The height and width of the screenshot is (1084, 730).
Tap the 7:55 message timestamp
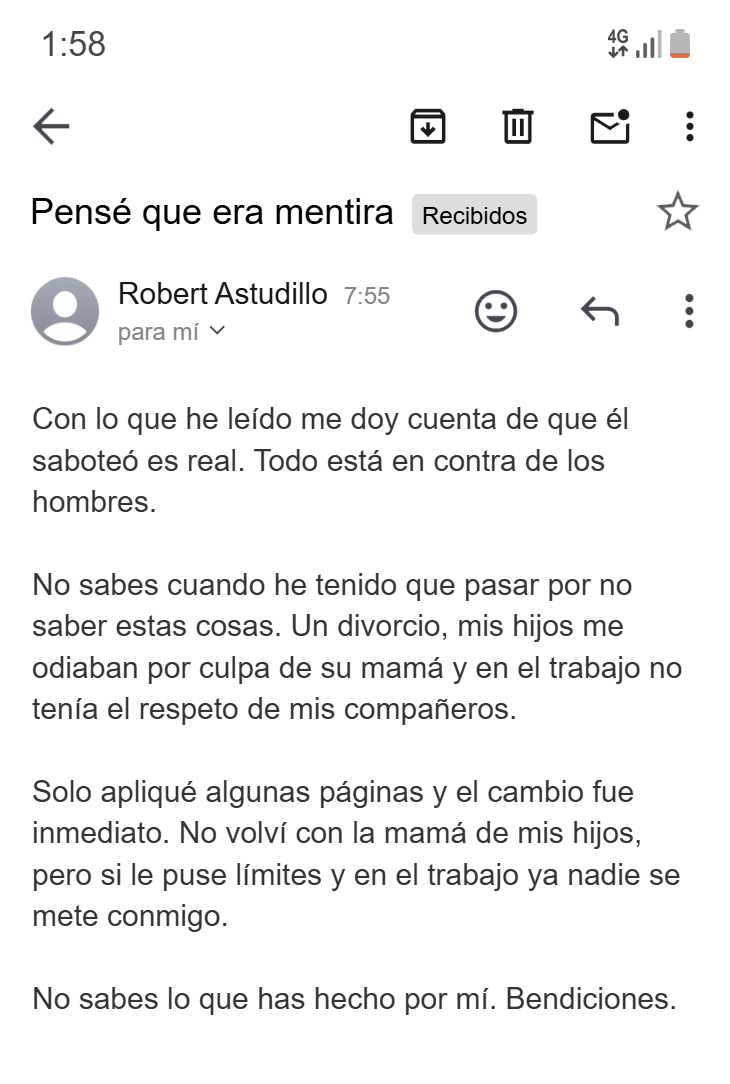367,296
